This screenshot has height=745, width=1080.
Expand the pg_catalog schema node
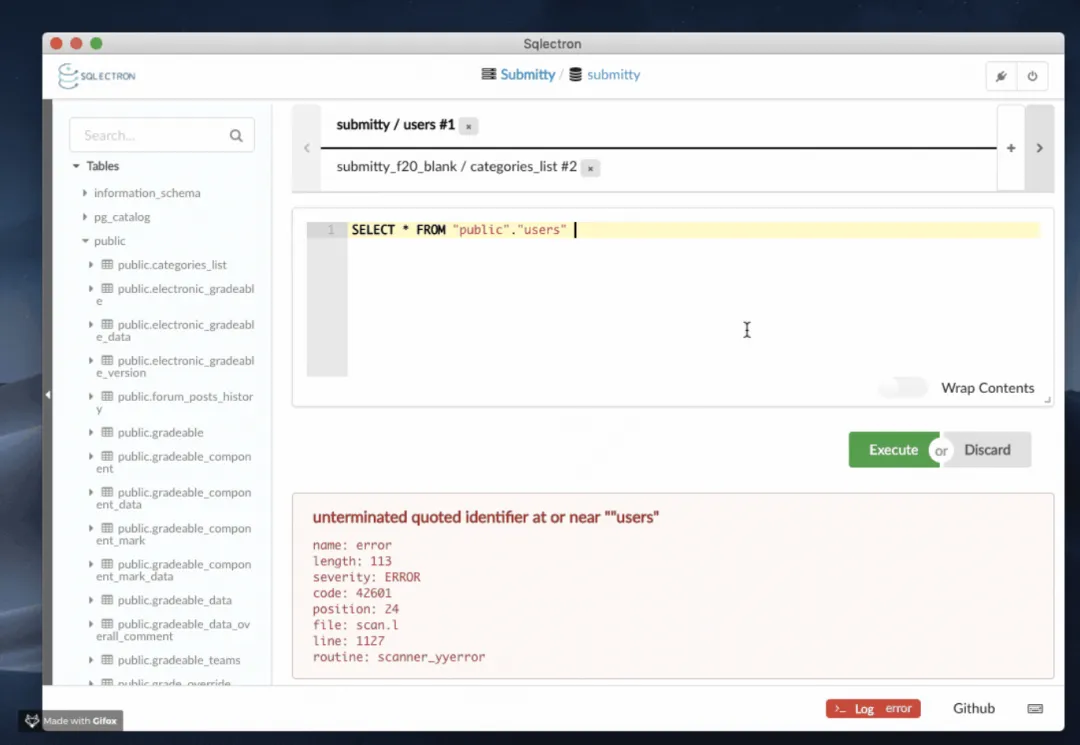85,217
